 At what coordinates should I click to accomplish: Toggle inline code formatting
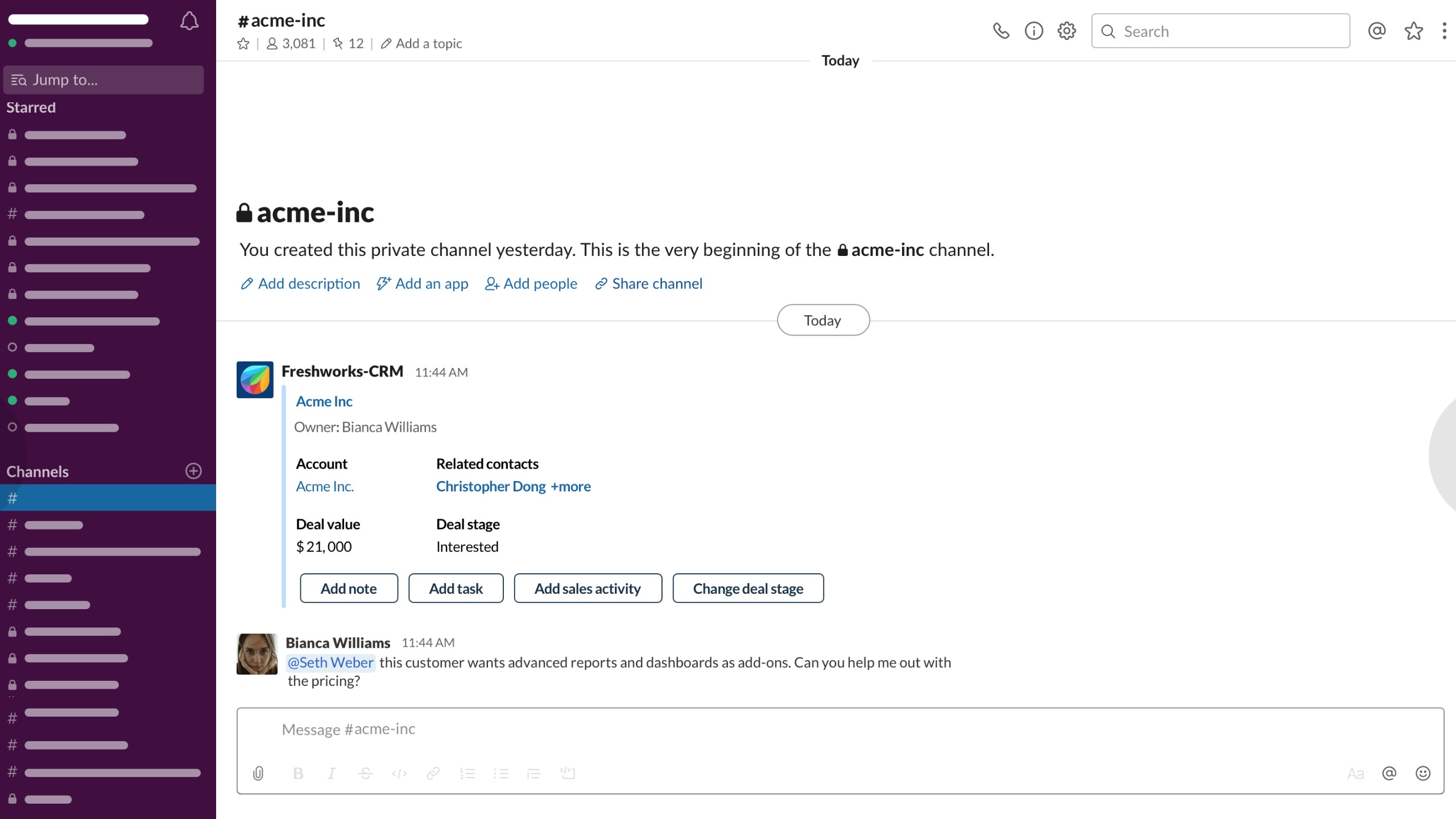coord(399,773)
